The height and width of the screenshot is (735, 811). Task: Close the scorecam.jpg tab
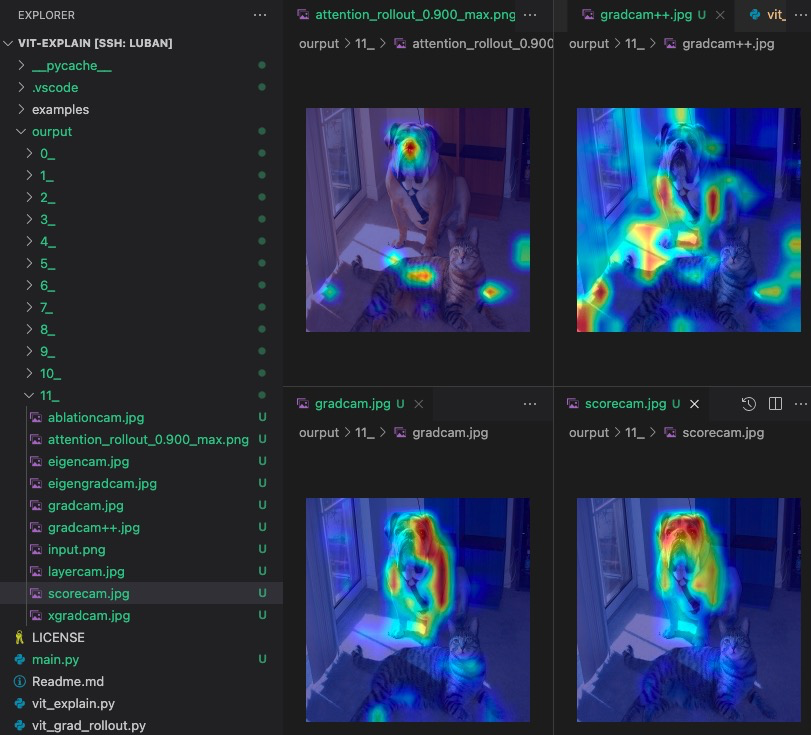694,403
